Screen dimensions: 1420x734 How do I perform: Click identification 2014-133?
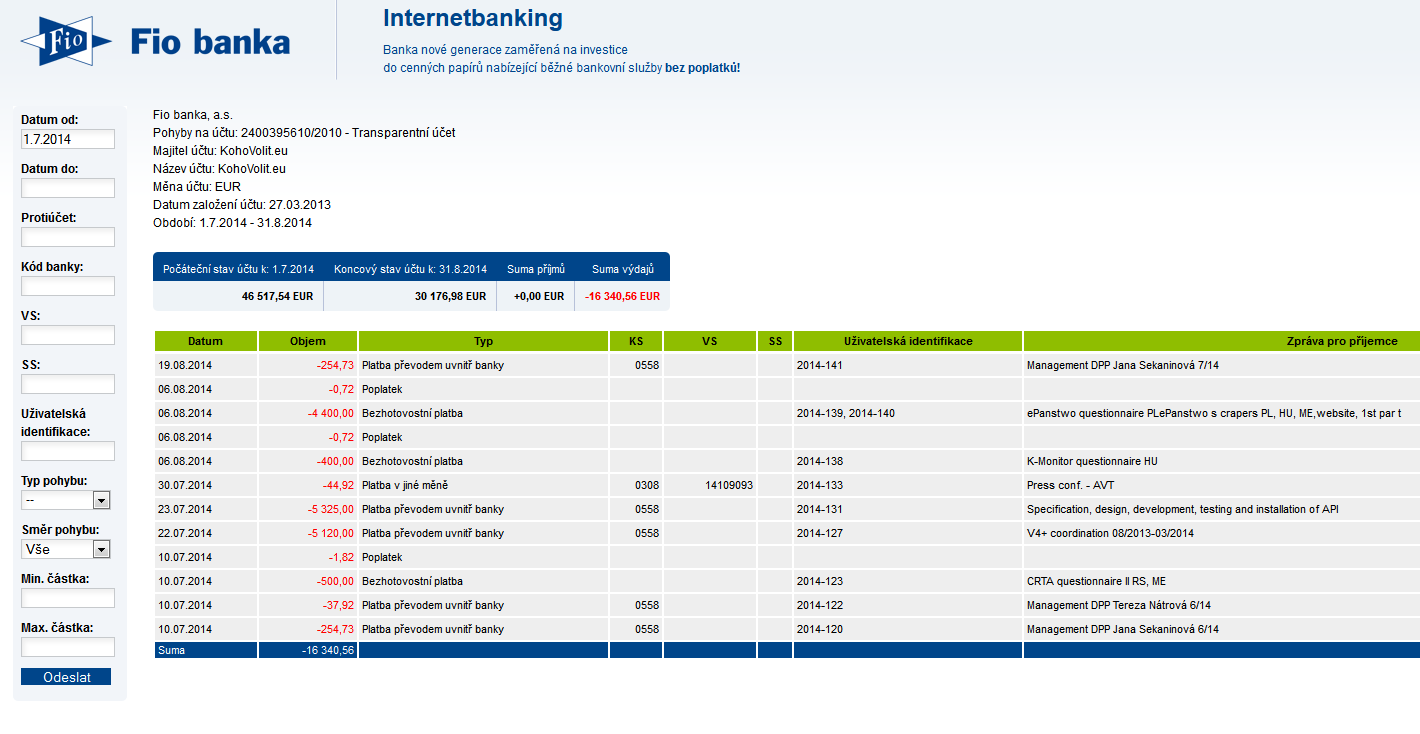(x=820, y=485)
